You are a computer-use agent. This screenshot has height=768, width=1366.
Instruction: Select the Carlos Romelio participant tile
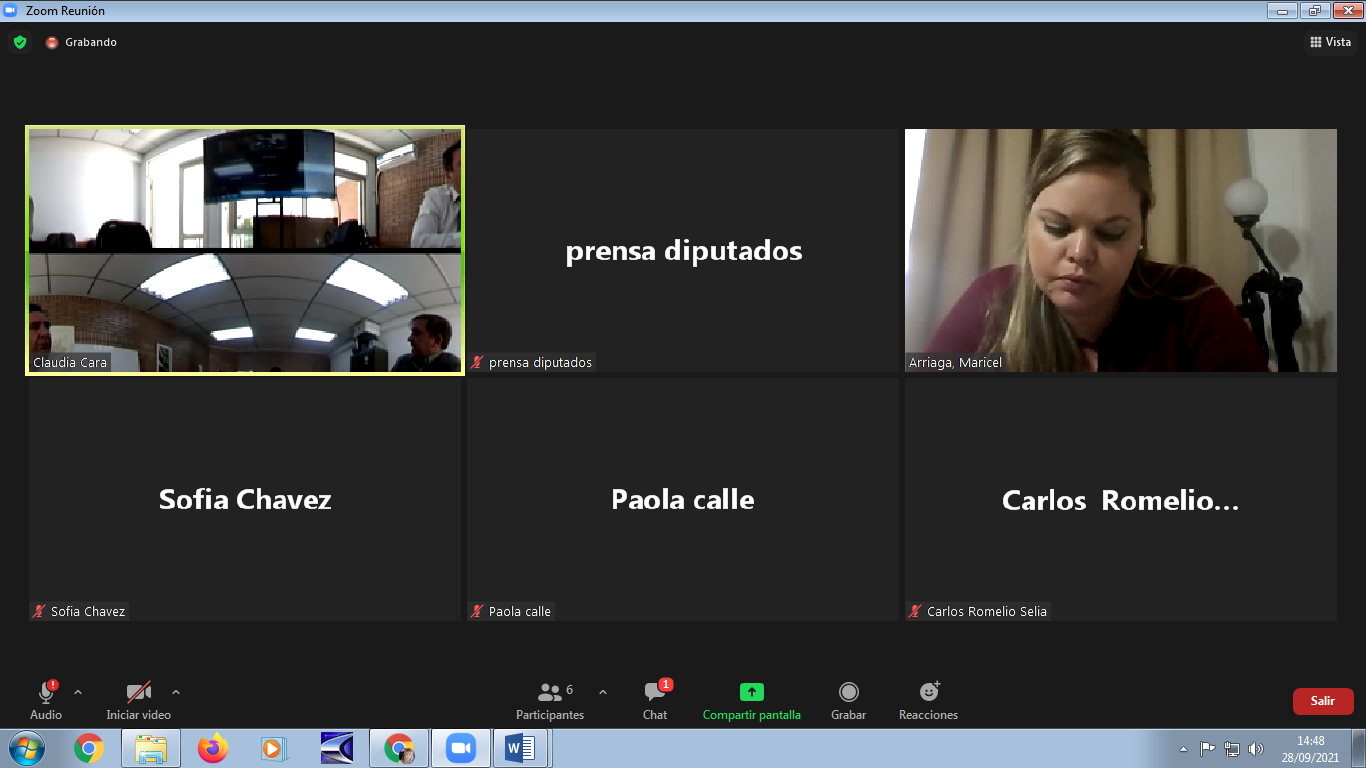tap(1121, 499)
